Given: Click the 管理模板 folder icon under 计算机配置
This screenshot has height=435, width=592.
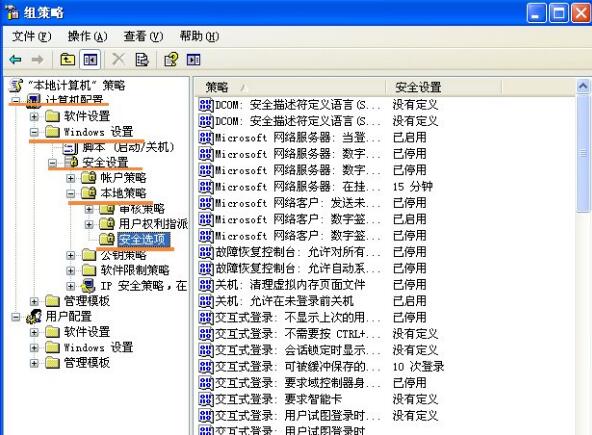Looking at the screenshot, I should click(52, 301).
